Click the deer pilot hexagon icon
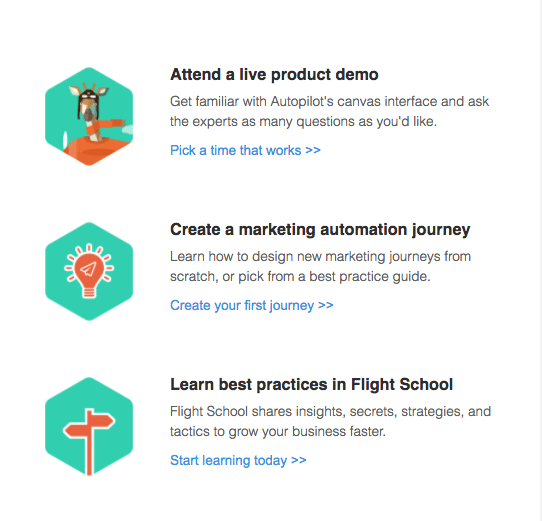Screen dimensions: 542x521 point(89,117)
